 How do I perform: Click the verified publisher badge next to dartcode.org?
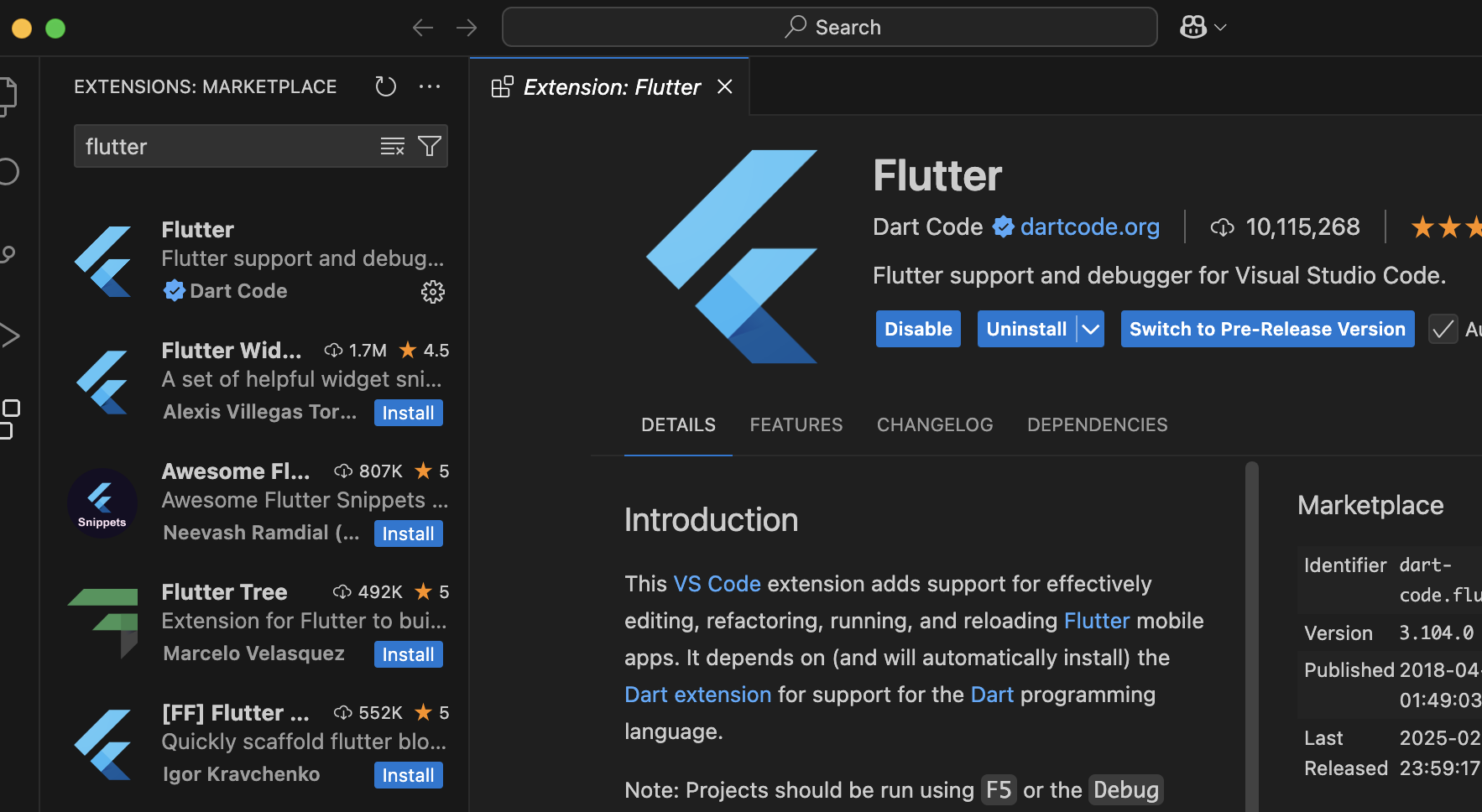pyautogui.click(x=1003, y=226)
